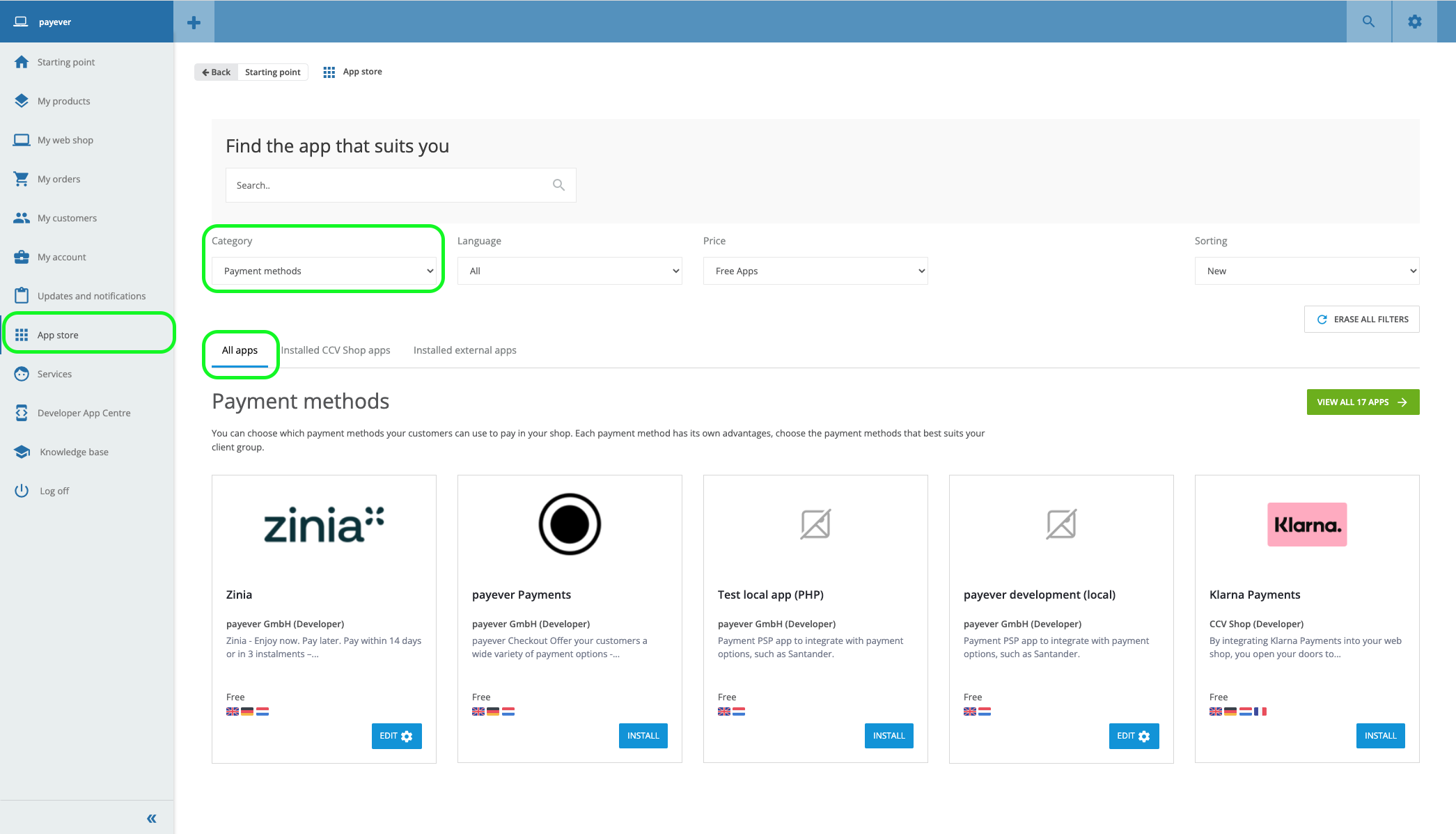Image resolution: width=1456 pixels, height=834 pixels.
Task: Click the Klarna logo thumbnail
Action: [1307, 524]
